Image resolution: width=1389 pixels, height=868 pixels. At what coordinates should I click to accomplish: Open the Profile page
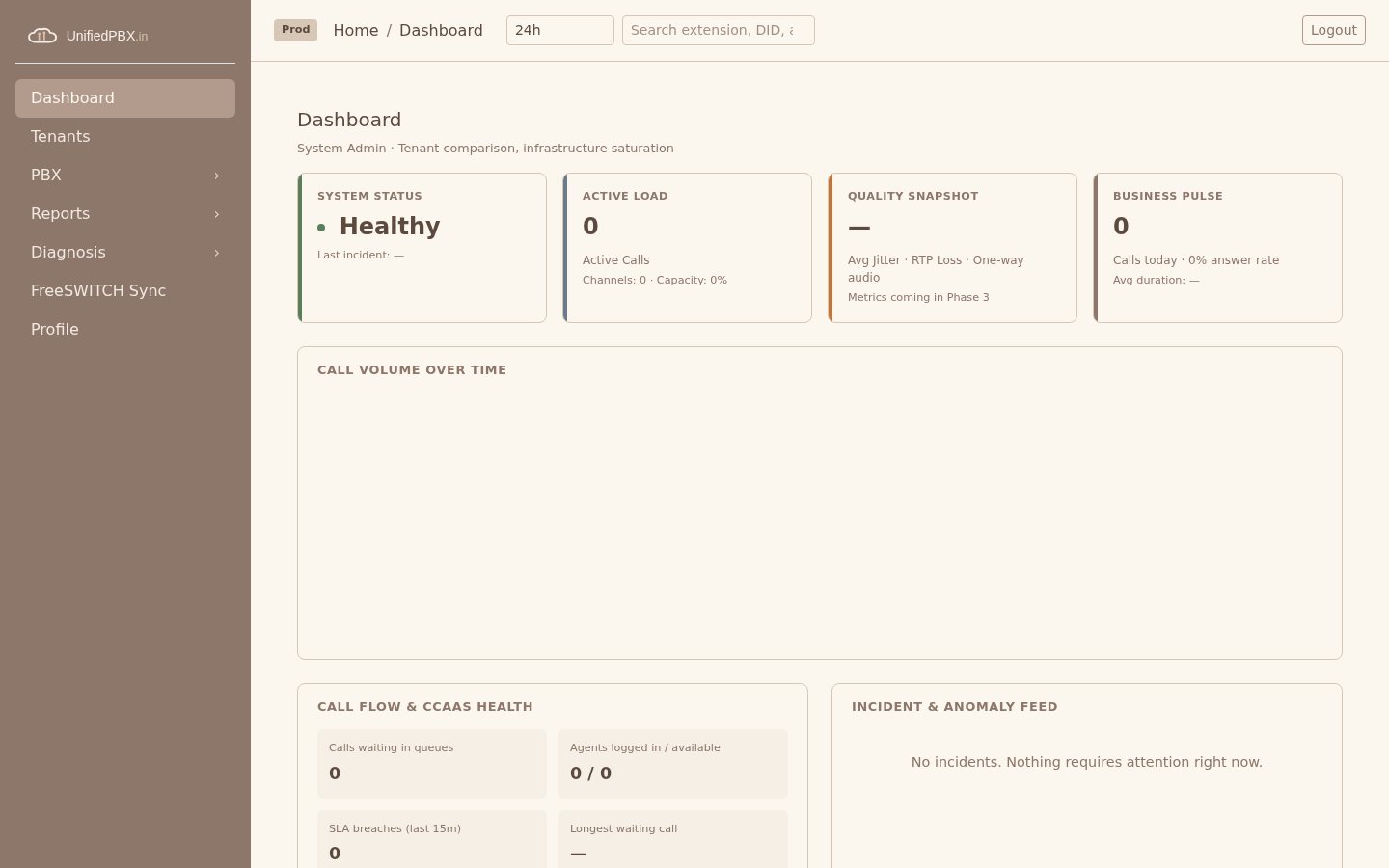125,330
